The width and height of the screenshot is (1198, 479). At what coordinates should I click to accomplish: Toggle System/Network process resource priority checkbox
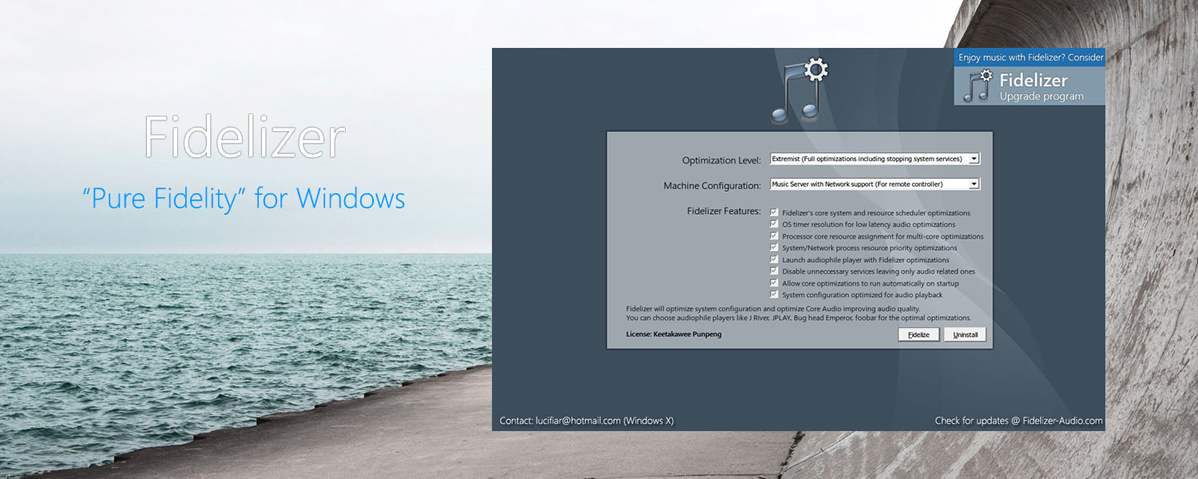773,247
